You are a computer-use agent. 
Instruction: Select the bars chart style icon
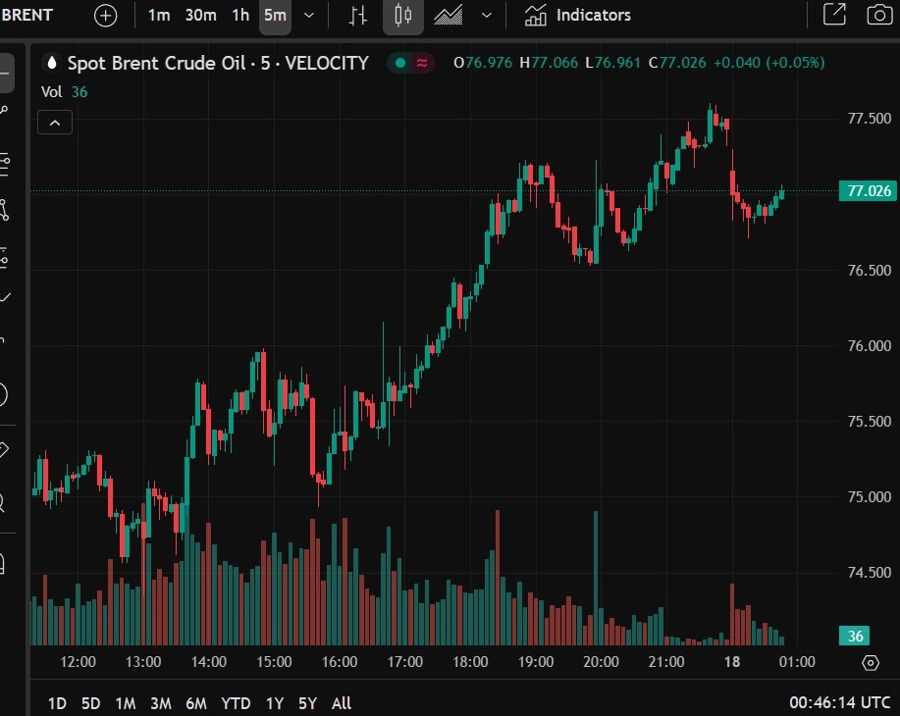[x=358, y=16]
